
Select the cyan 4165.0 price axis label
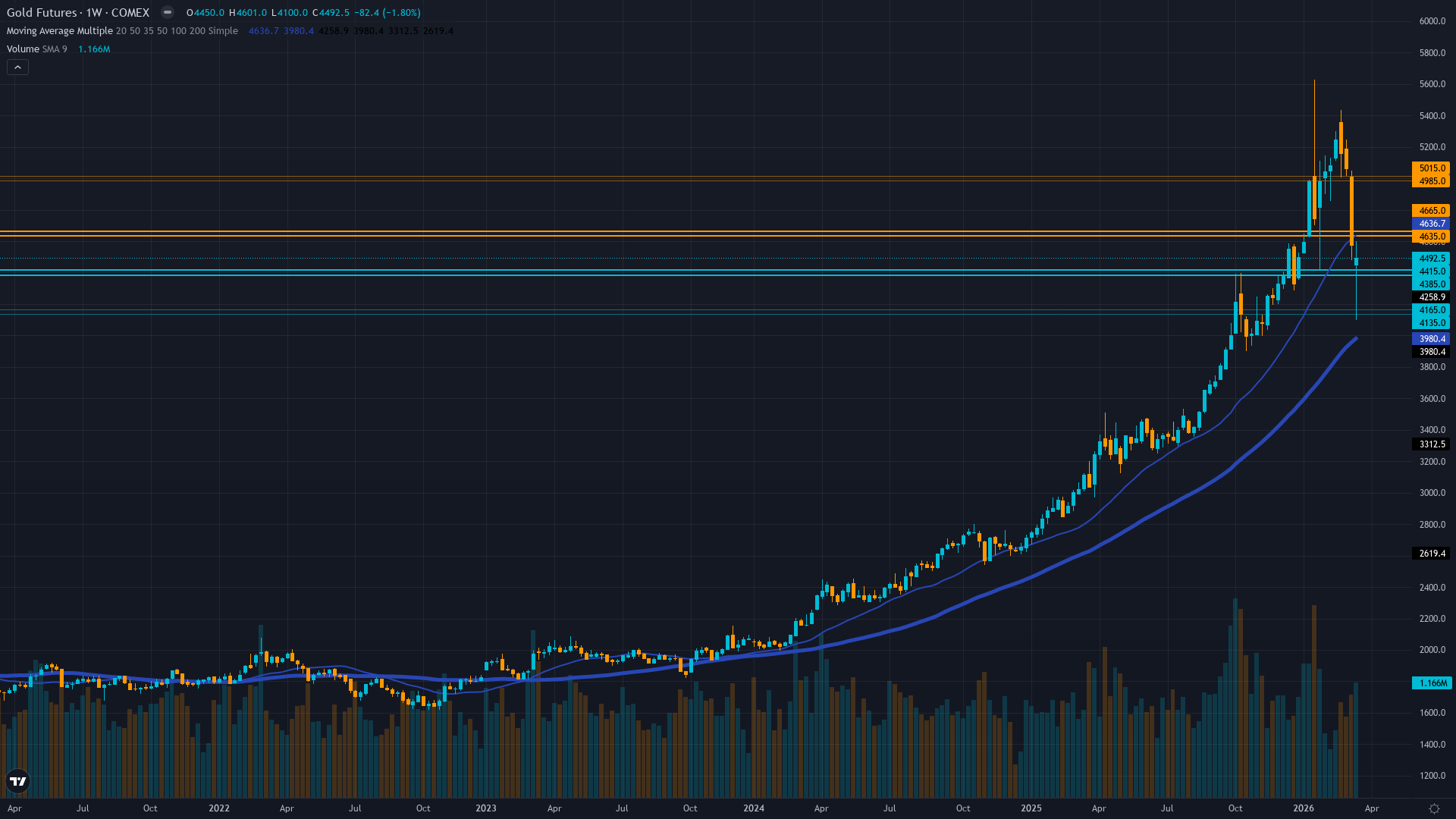[1431, 310]
